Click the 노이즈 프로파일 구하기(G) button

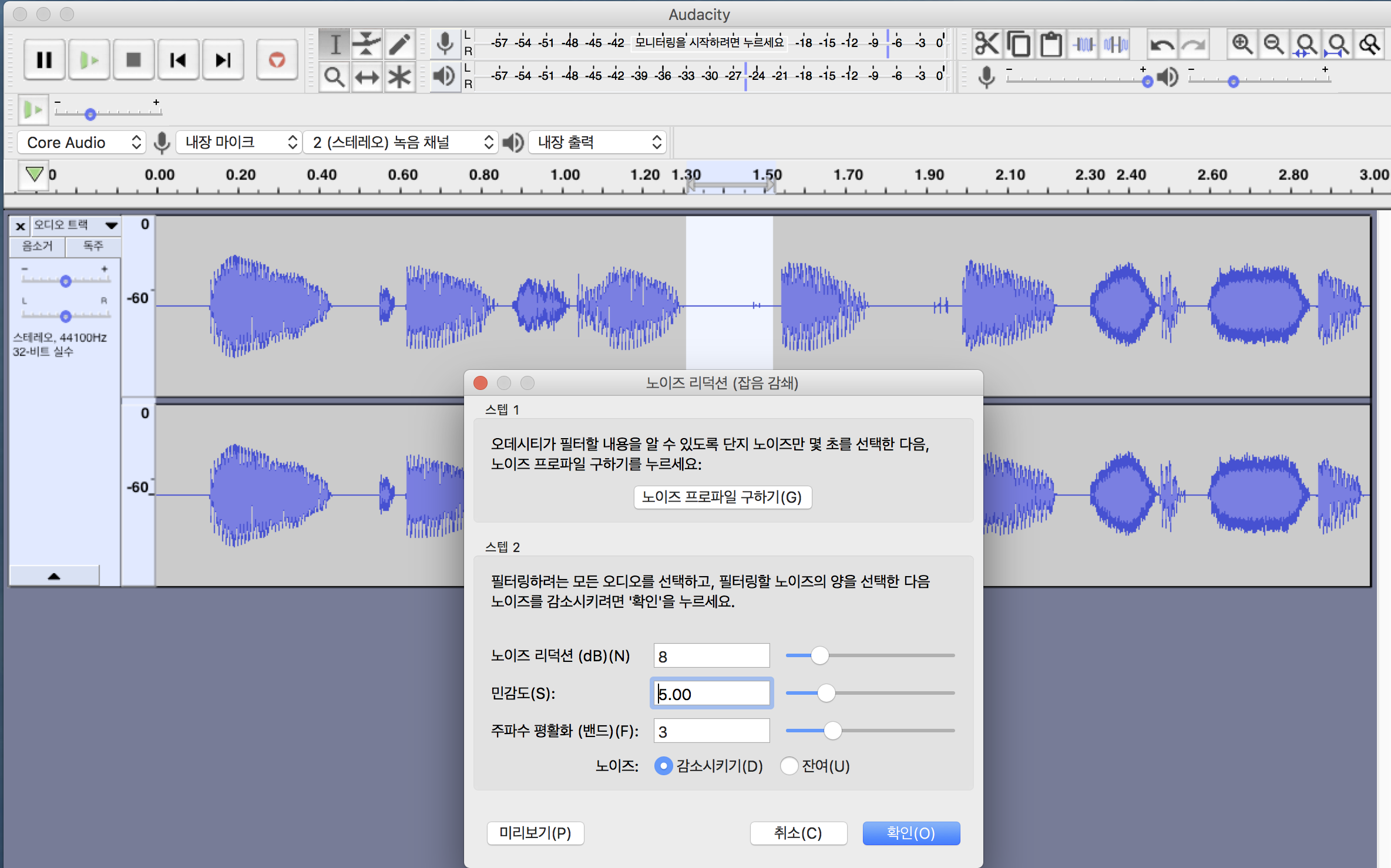[x=722, y=497]
